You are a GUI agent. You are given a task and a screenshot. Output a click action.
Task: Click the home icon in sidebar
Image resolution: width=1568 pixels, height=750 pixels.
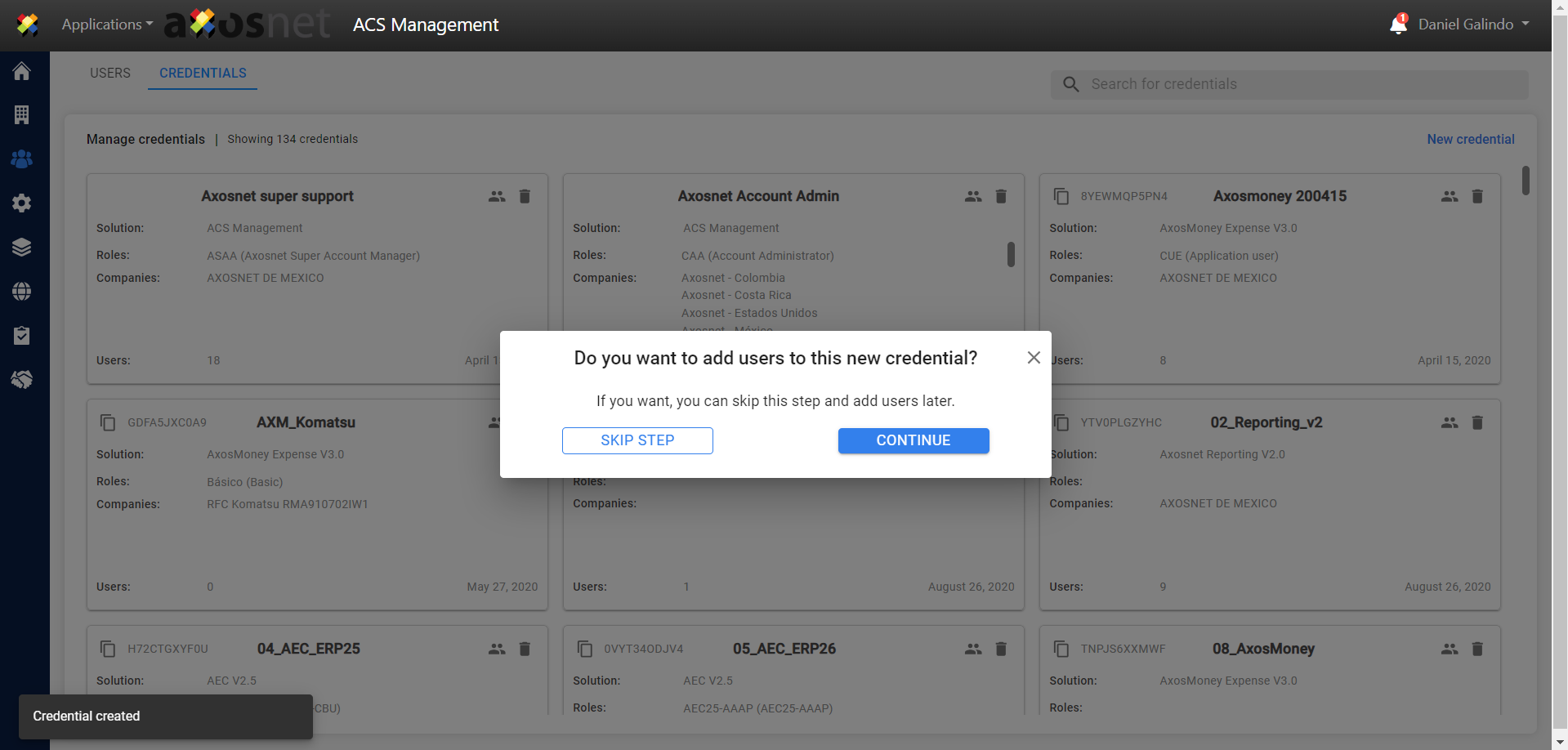tap(22, 71)
